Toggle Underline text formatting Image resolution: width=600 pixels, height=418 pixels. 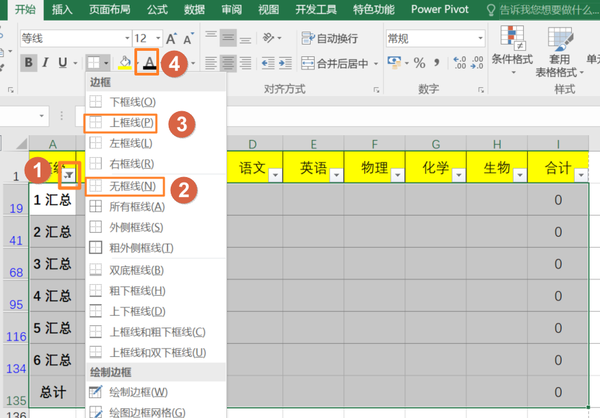click(62, 63)
